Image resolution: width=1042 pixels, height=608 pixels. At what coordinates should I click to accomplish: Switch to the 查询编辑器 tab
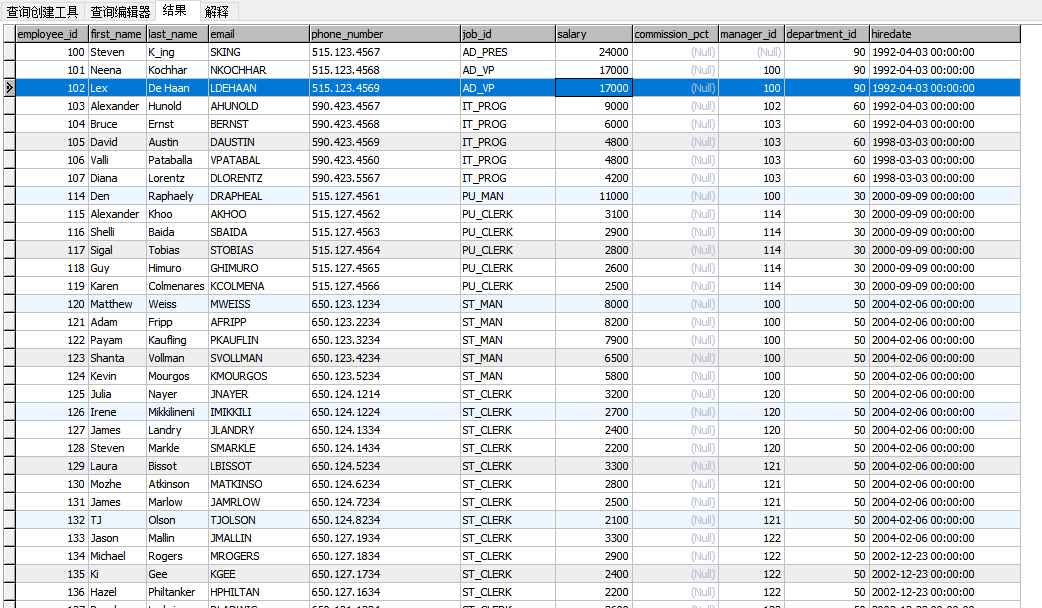[x=120, y=11]
